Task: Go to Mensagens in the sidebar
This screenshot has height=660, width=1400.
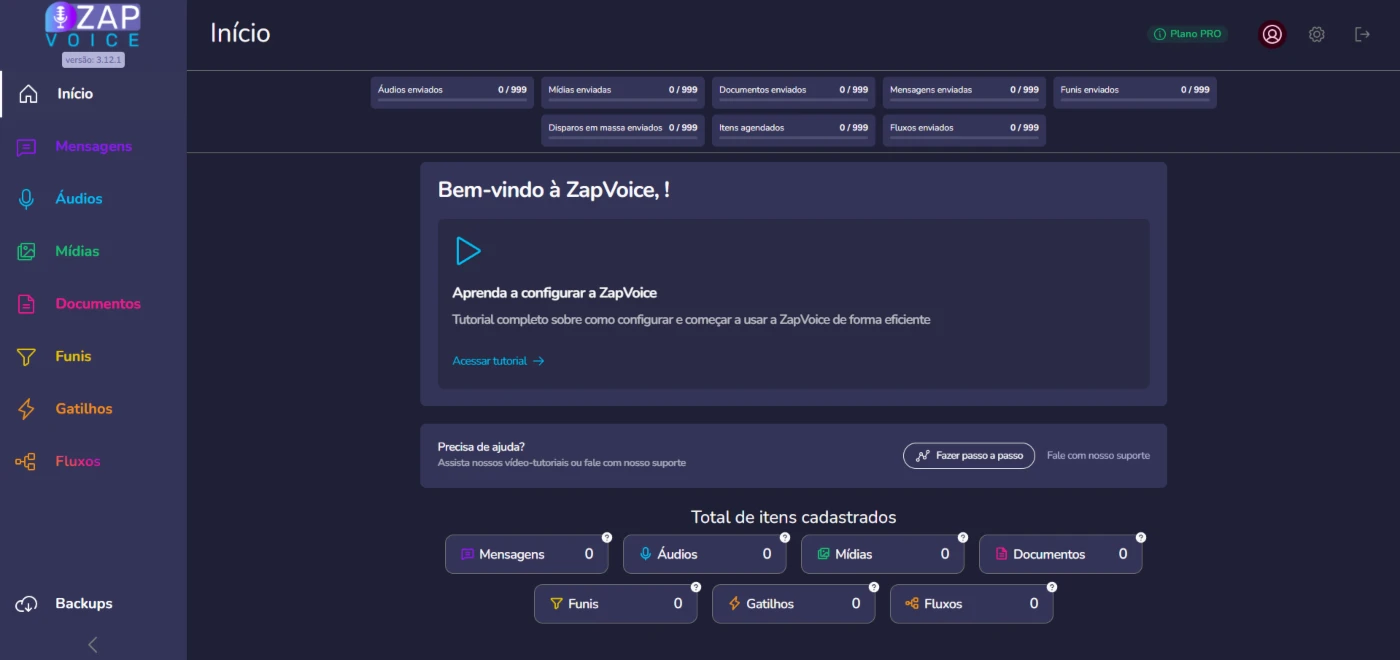Action: pyautogui.click(x=93, y=147)
